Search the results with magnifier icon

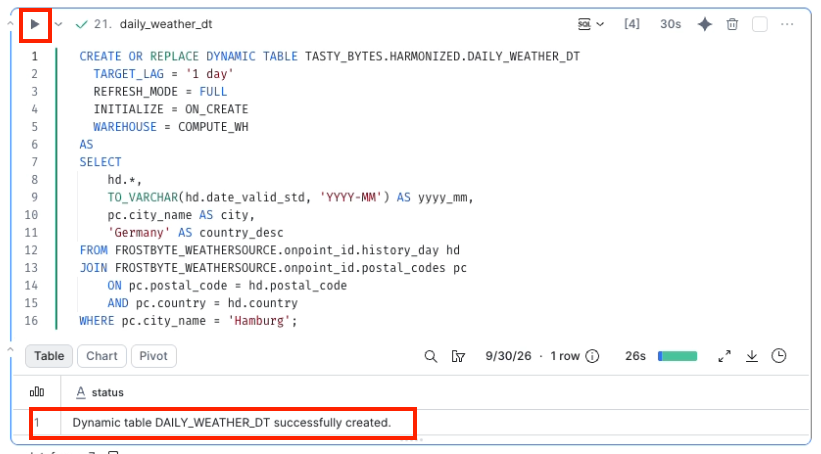(x=430, y=357)
